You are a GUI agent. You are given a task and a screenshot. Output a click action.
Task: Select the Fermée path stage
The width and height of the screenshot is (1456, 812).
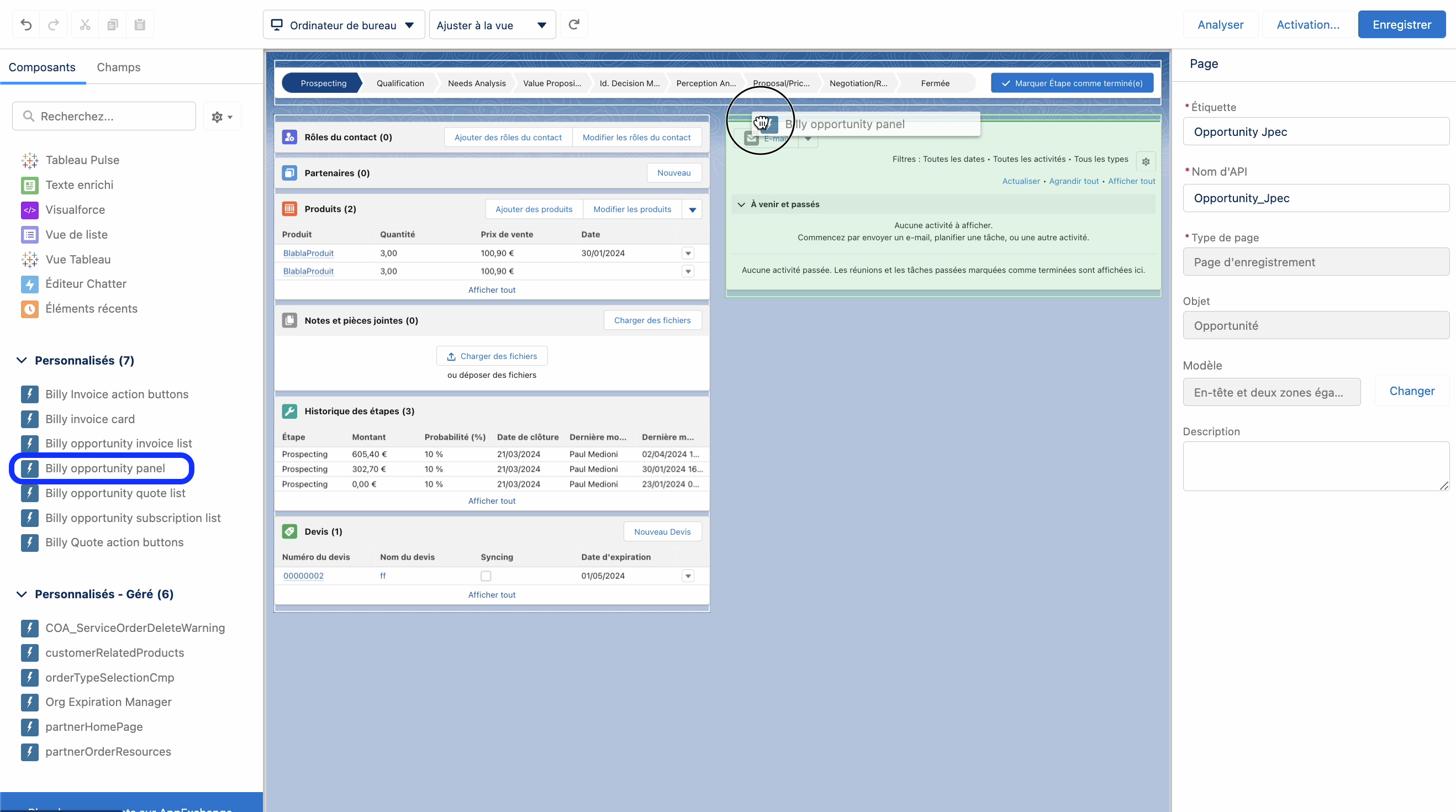click(935, 83)
